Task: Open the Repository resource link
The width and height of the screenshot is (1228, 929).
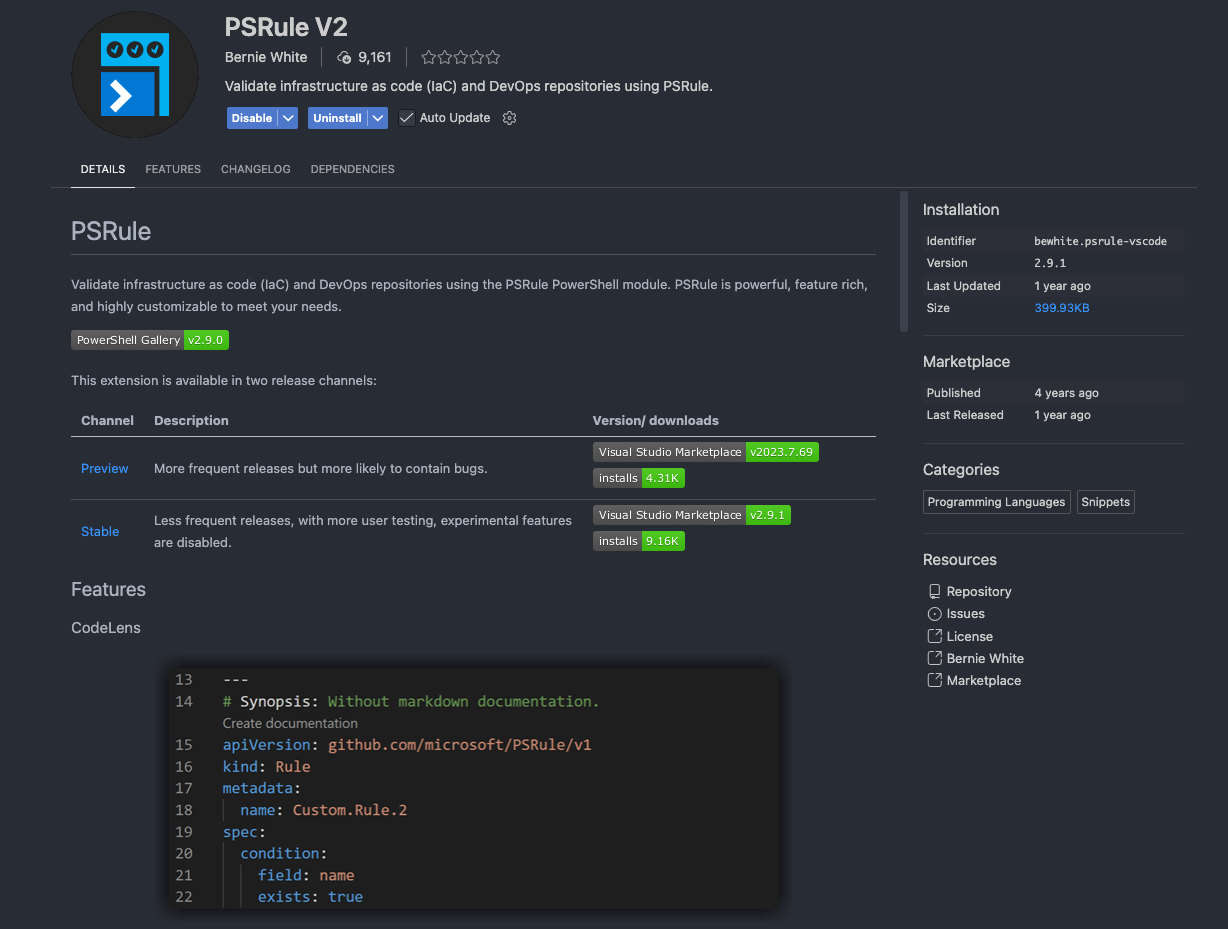Action: [x=979, y=591]
